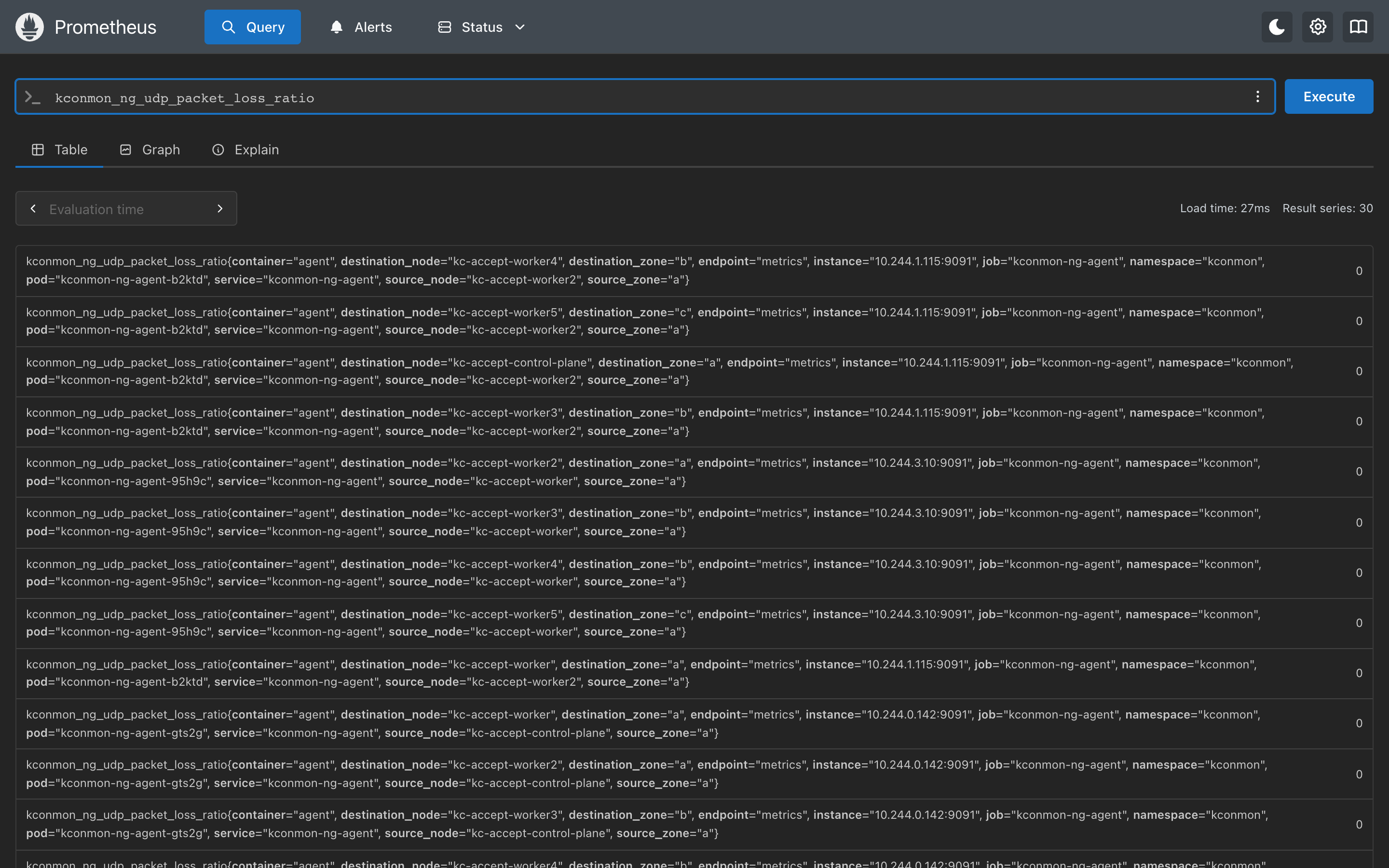Screen dimensions: 1389x868
Task: Click the Evaluation time input
Action: (126, 208)
